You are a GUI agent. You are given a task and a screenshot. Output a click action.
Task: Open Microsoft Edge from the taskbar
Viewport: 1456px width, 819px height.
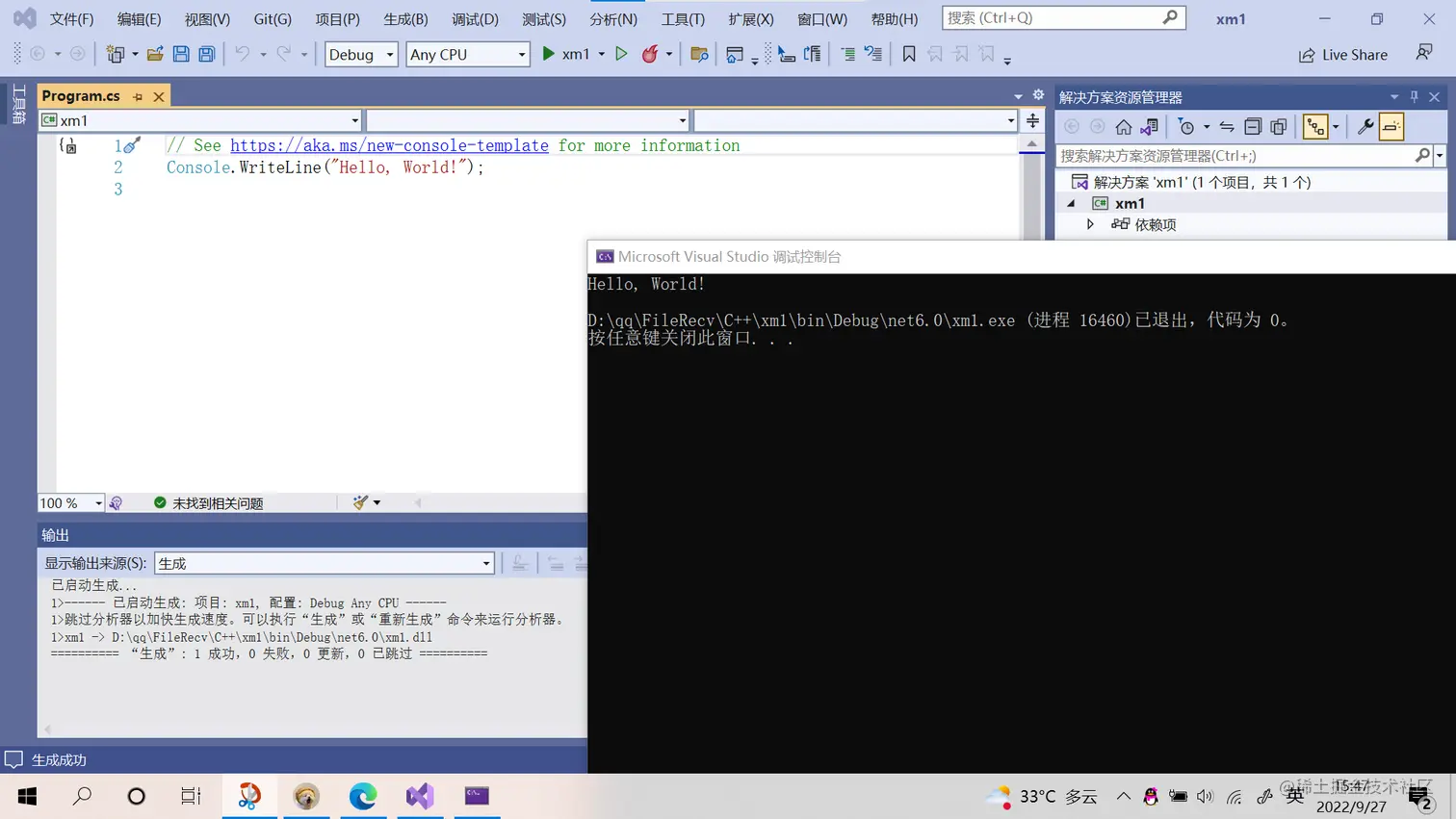point(363,796)
